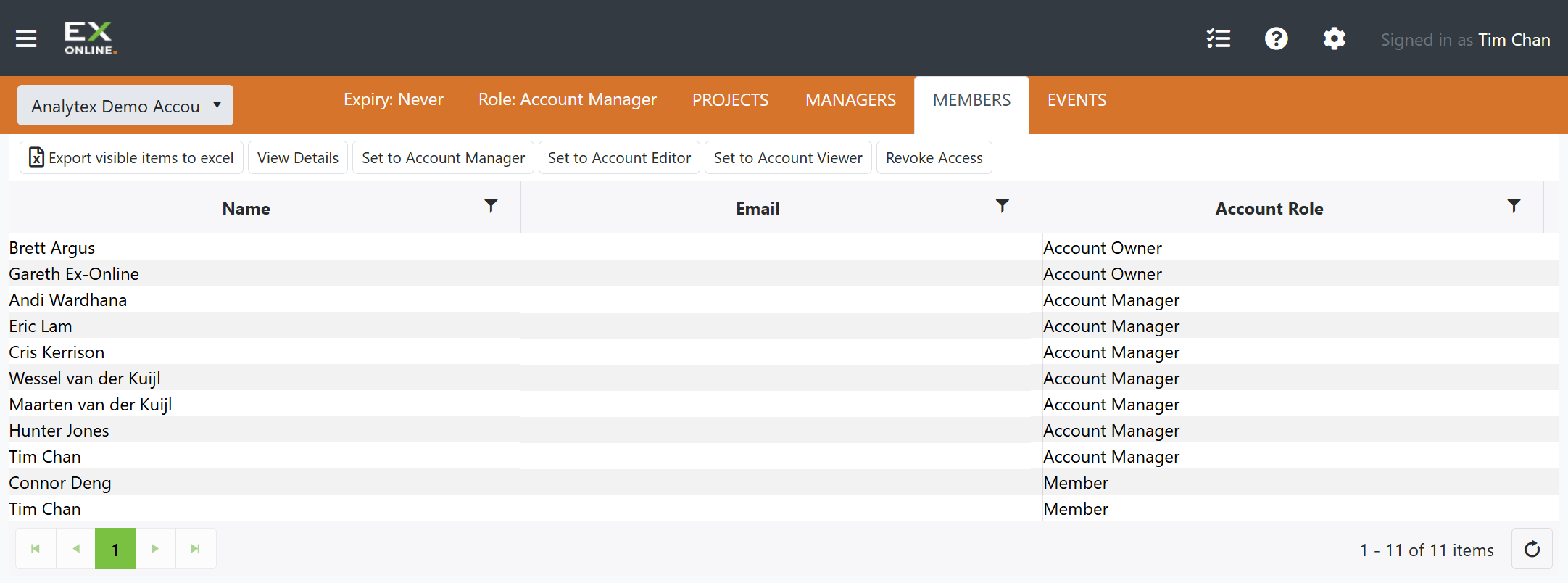
Task: Click the Role: Account Manager label
Action: (x=567, y=99)
